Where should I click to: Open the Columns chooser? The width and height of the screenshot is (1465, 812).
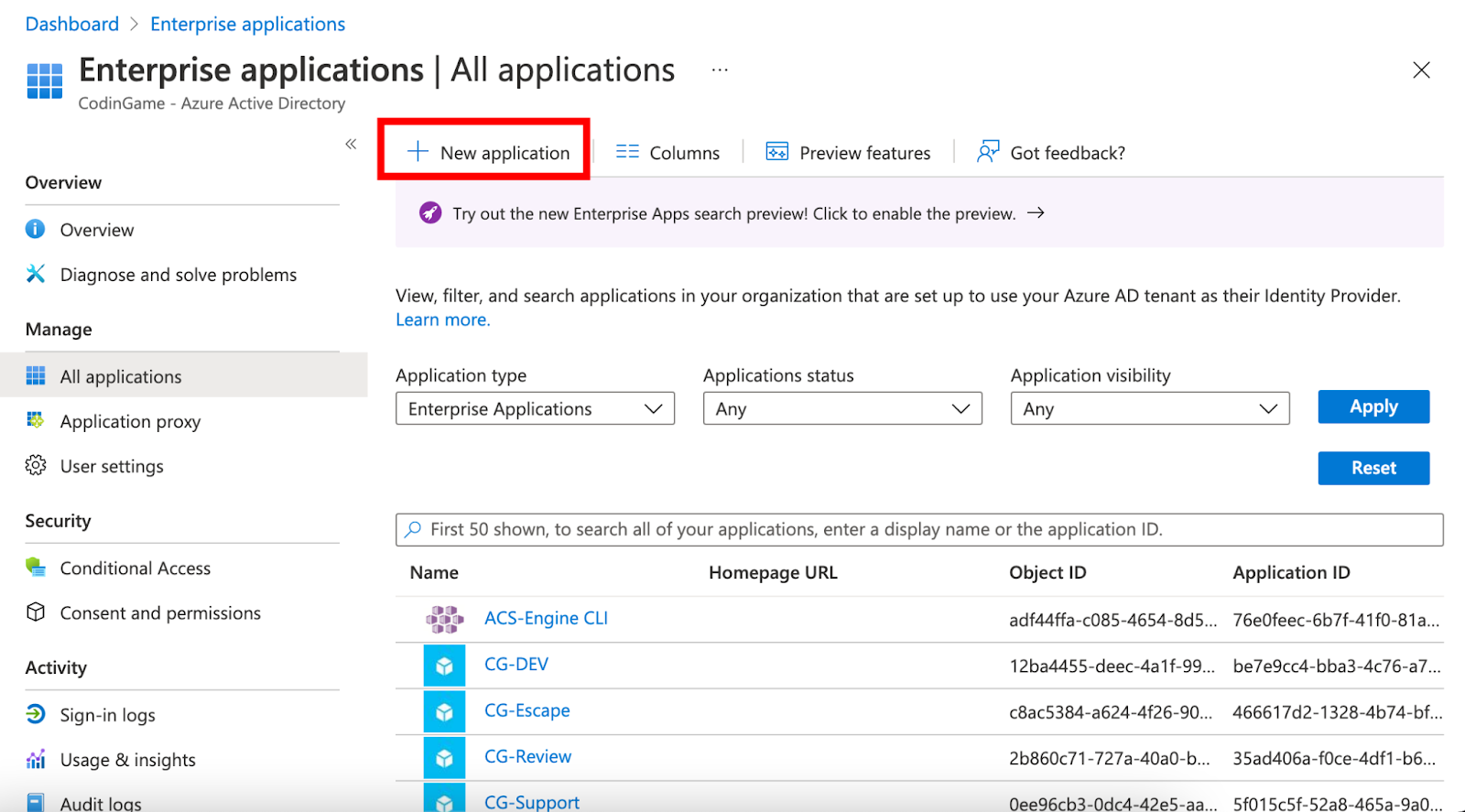coord(667,153)
